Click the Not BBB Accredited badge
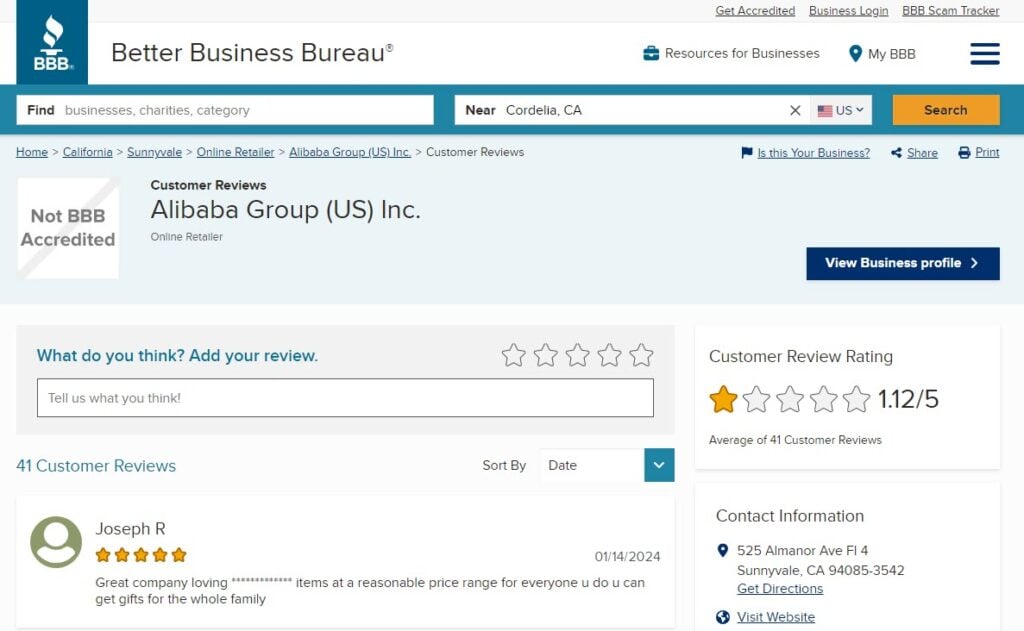The height and width of the screenshot is (631, 1024). (68, 228)
